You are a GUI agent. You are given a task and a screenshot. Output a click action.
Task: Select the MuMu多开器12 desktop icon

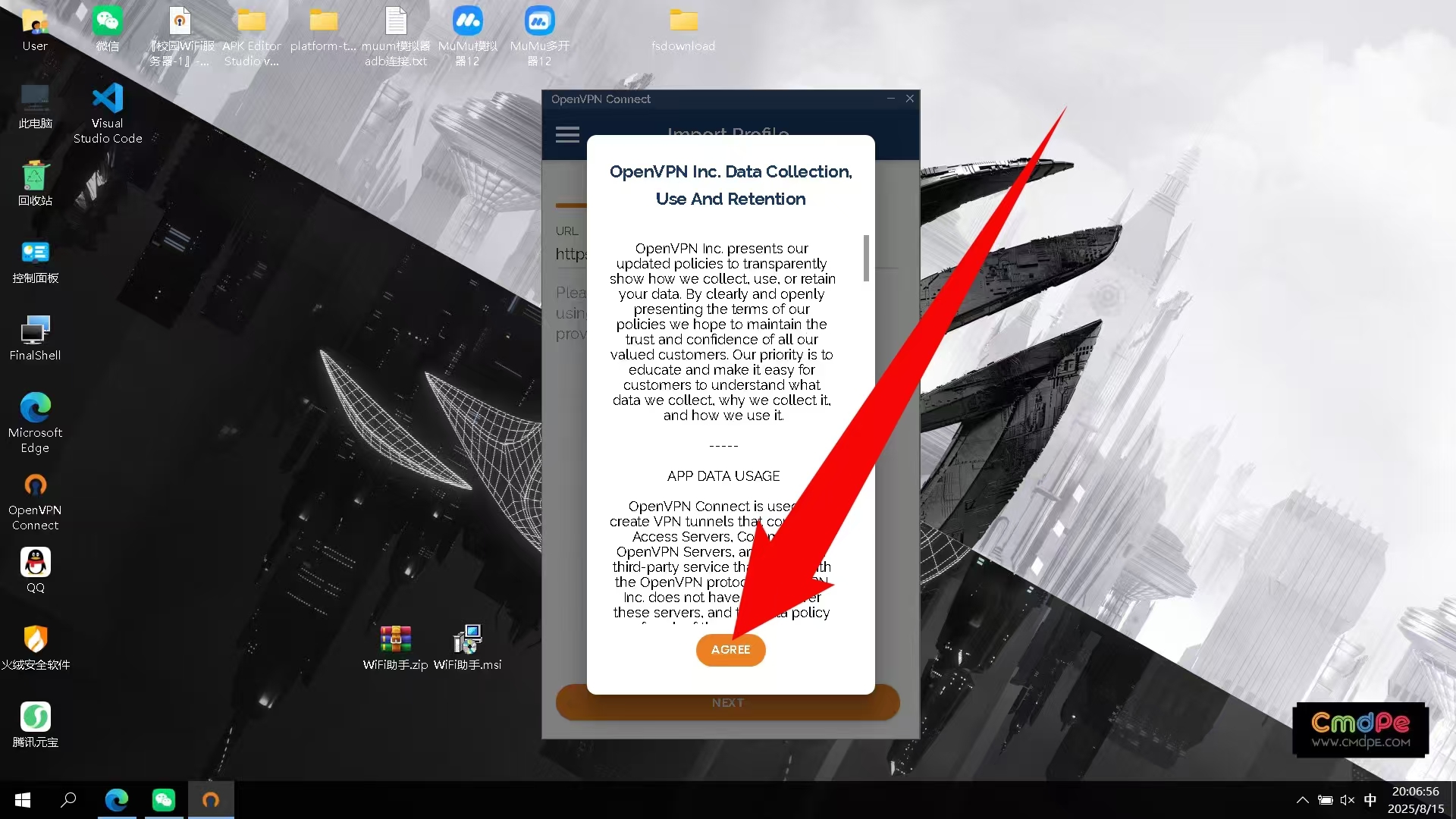(x=539, y=36)
